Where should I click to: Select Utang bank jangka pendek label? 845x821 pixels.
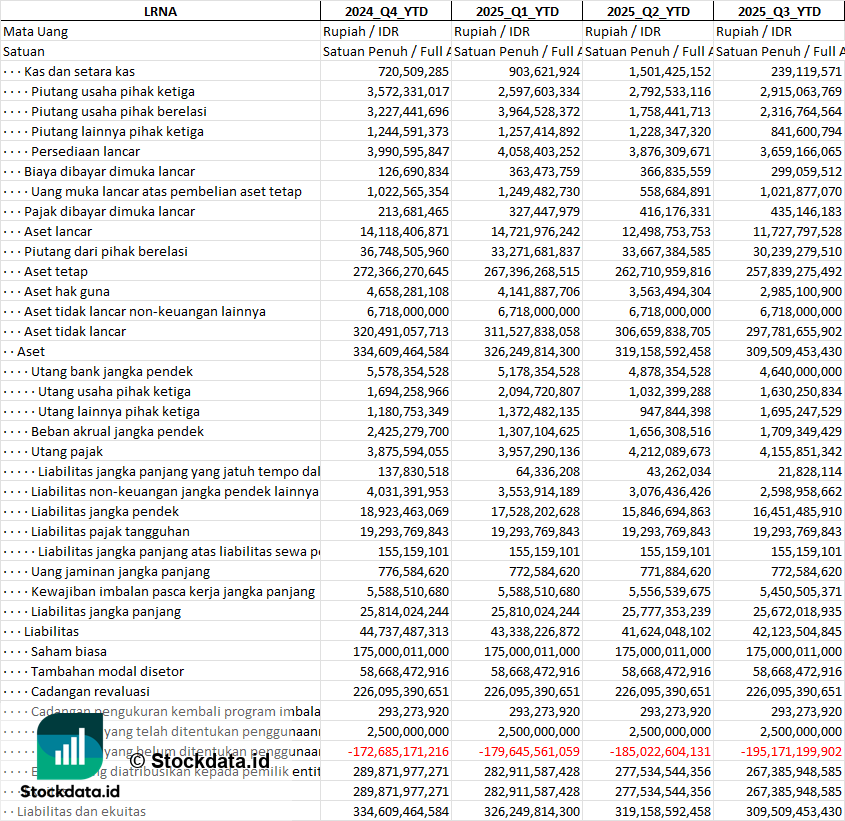(x=112, y=370)
